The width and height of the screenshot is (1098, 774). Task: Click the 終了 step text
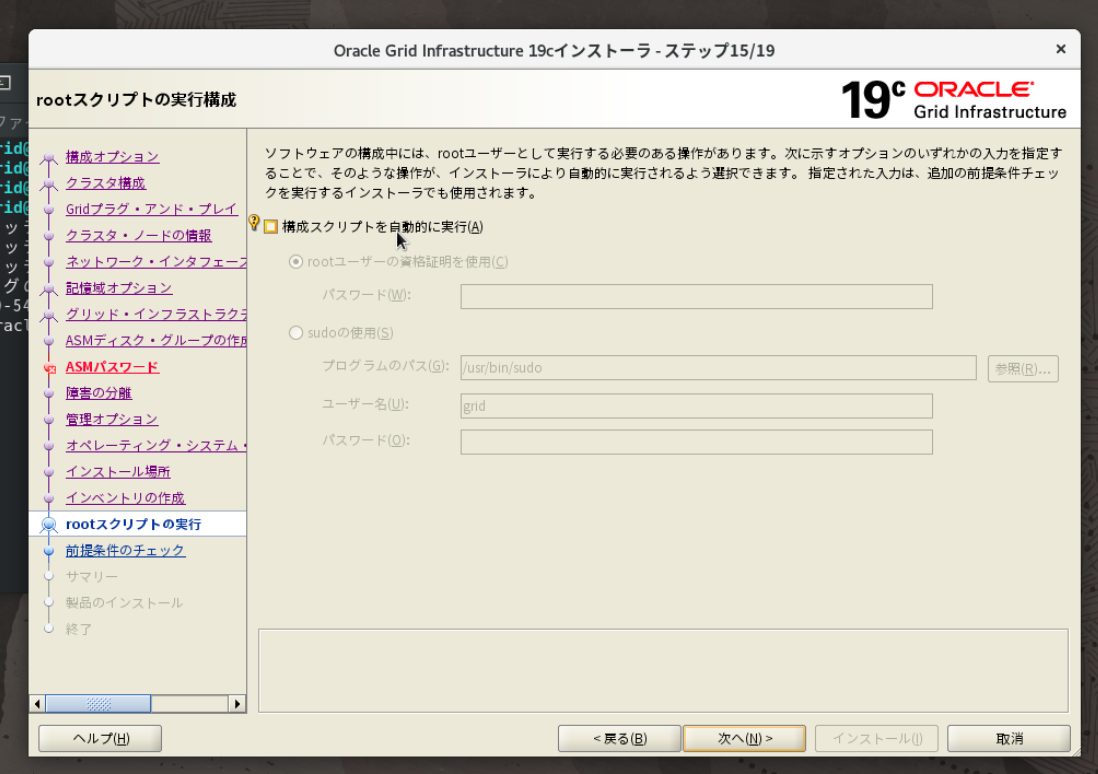pyautogui.click(x=78, y=629)
